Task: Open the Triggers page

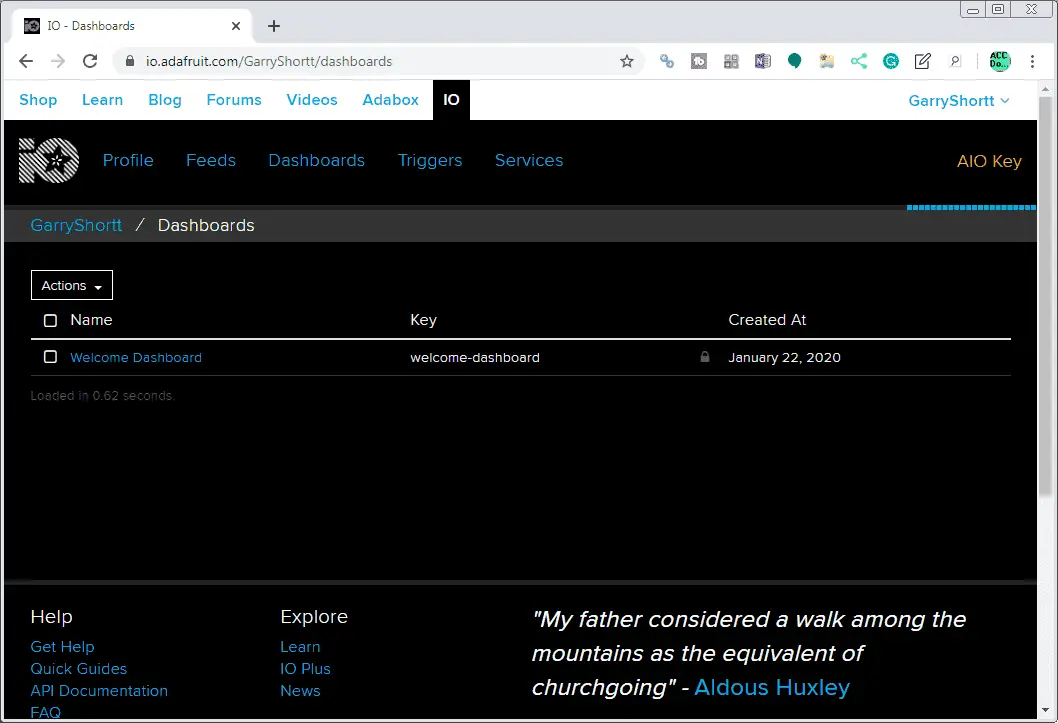Action: click(430, 161)
